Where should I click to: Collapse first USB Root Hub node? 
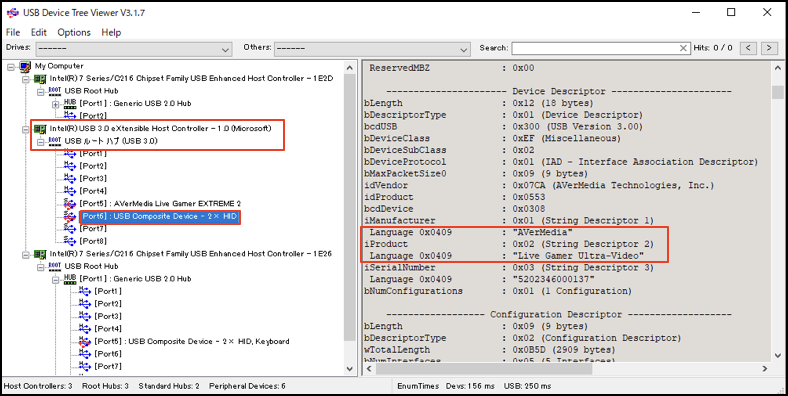[41, 91]
